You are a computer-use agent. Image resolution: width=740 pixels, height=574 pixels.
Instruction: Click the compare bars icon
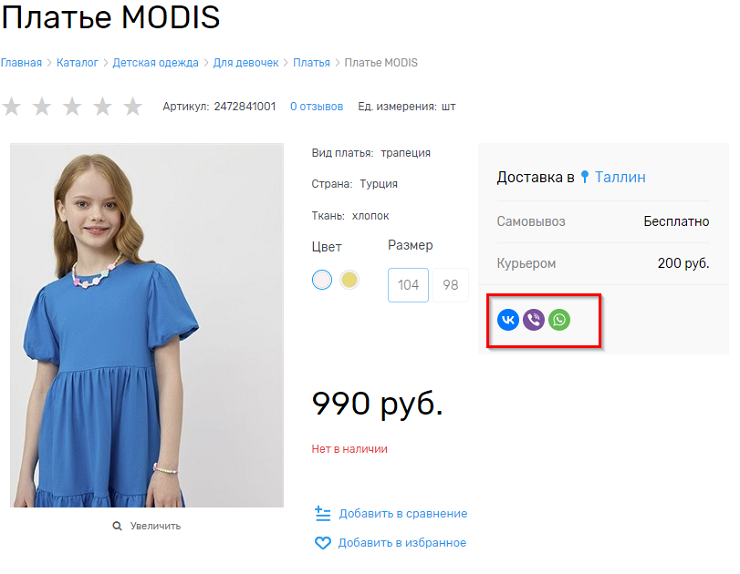coord(323,513)
